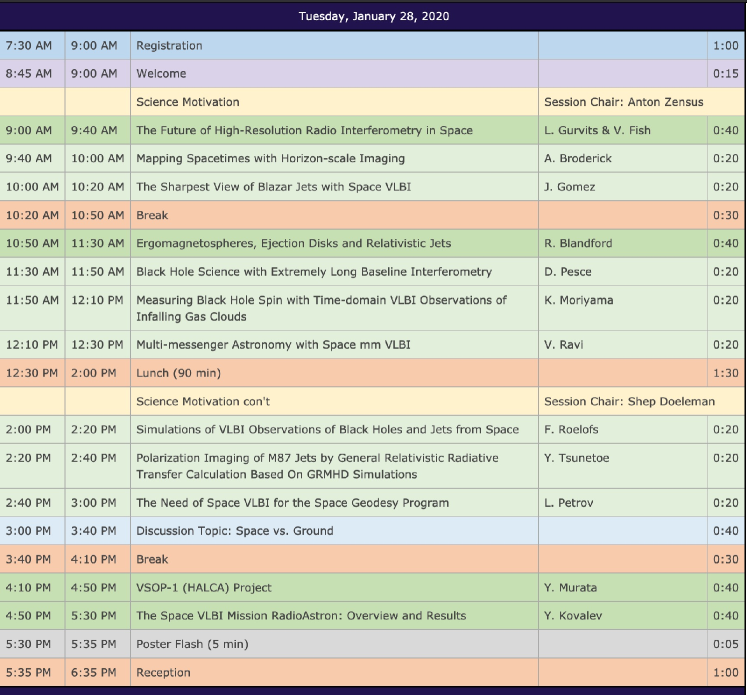Open Future of High-Resolution Radio Interferometry talk
747x695 pixels.
click(x=304, y=130)
